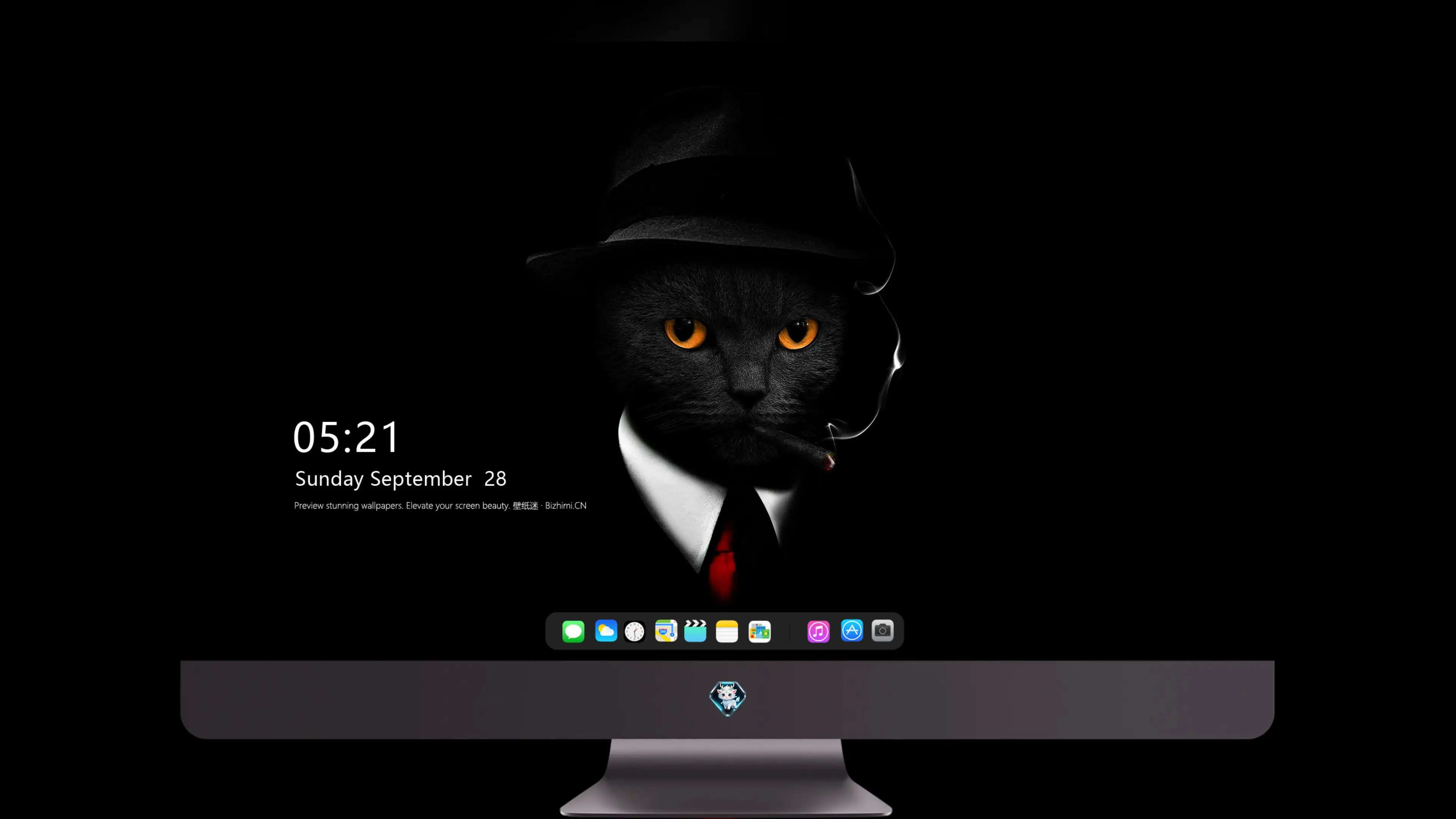Launch the Videos clapperboard app

pyautogui.click(x=695, y=631)
